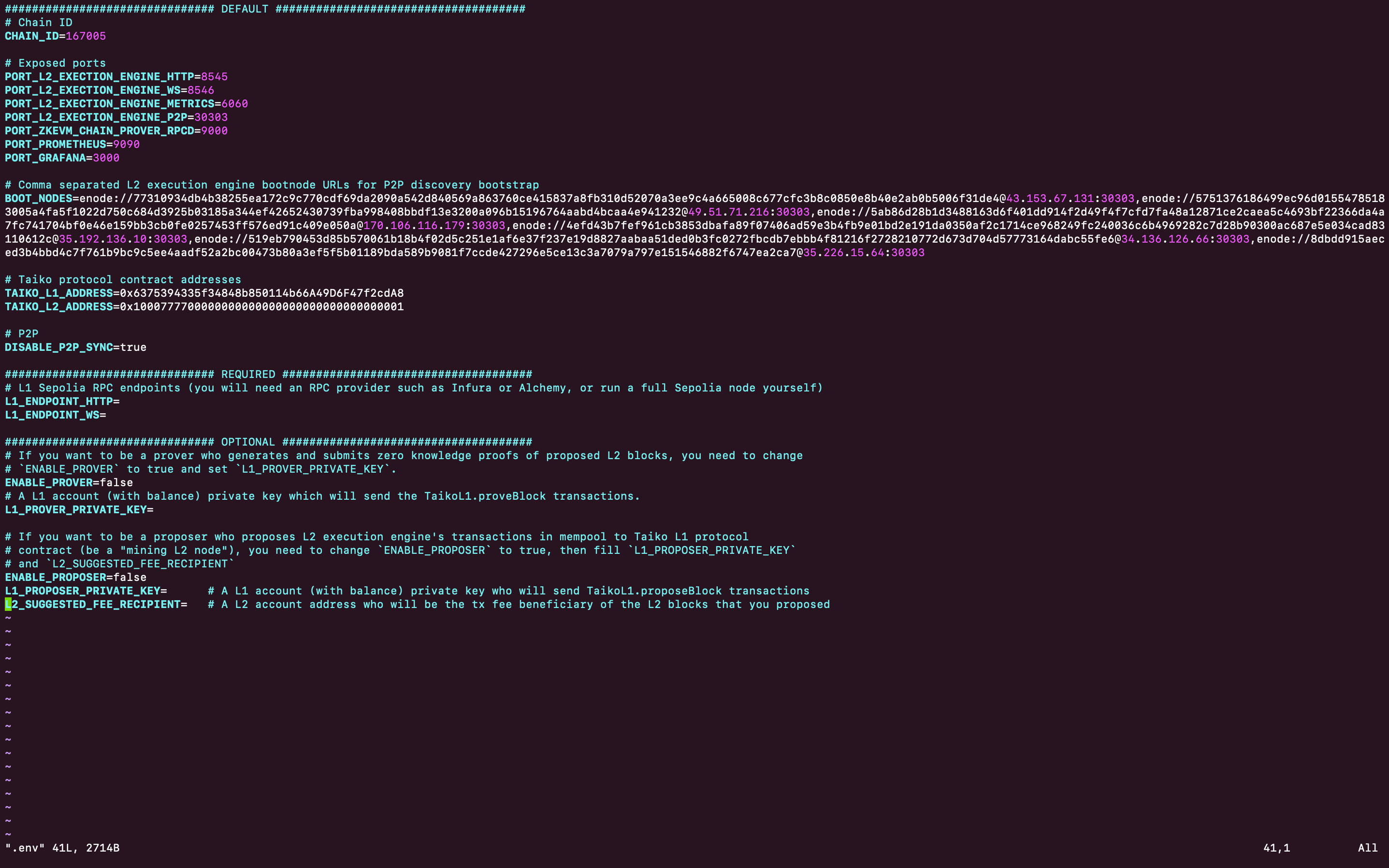
Task: Click the ENABLE_PROPOSER=false line
Action: point(76,578)
